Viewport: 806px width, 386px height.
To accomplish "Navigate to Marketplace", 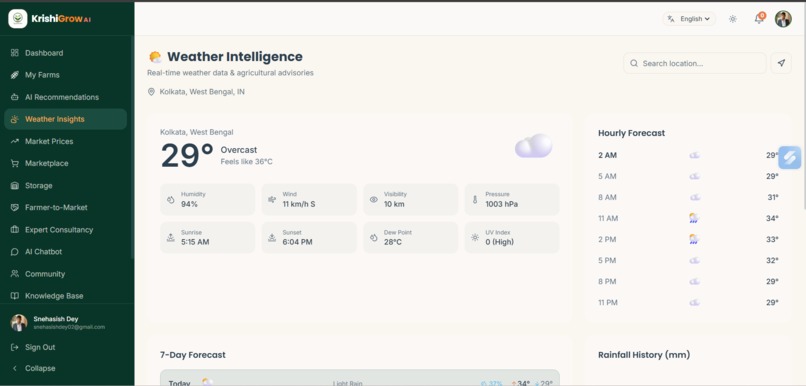I will [65, 163].
